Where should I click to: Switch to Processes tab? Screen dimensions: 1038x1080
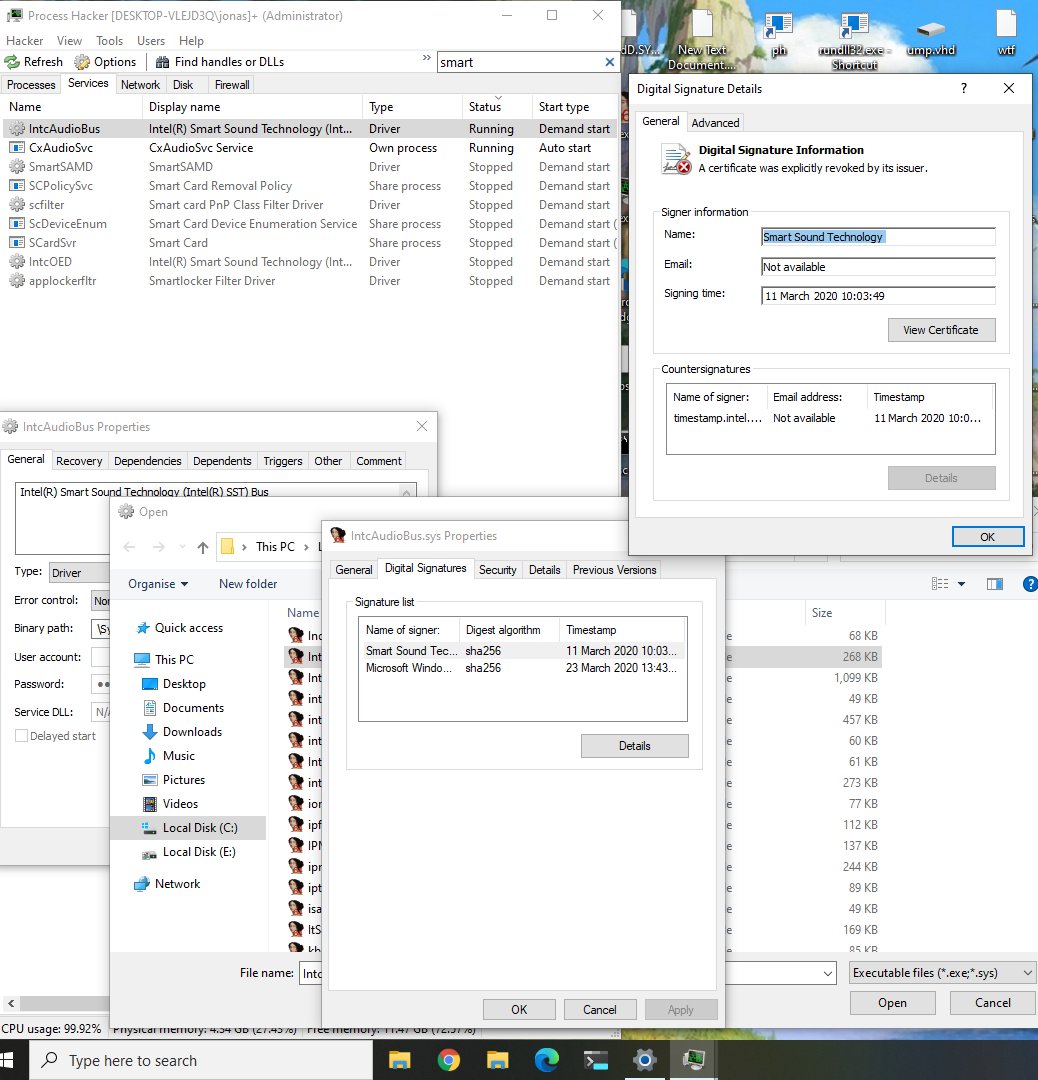[31, 85]
